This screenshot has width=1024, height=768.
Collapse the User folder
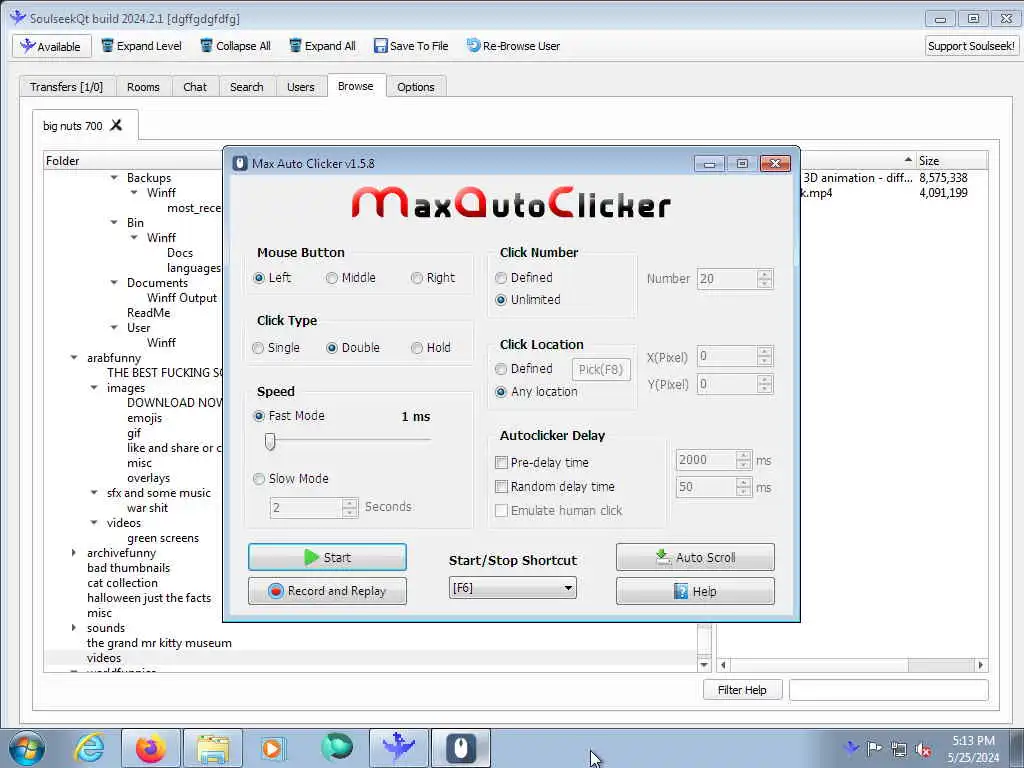[114, 328]
